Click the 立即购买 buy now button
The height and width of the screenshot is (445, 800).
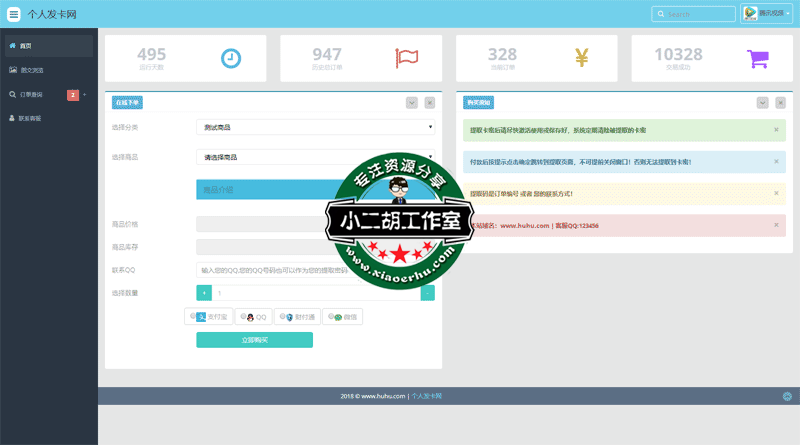coord(254,340)
